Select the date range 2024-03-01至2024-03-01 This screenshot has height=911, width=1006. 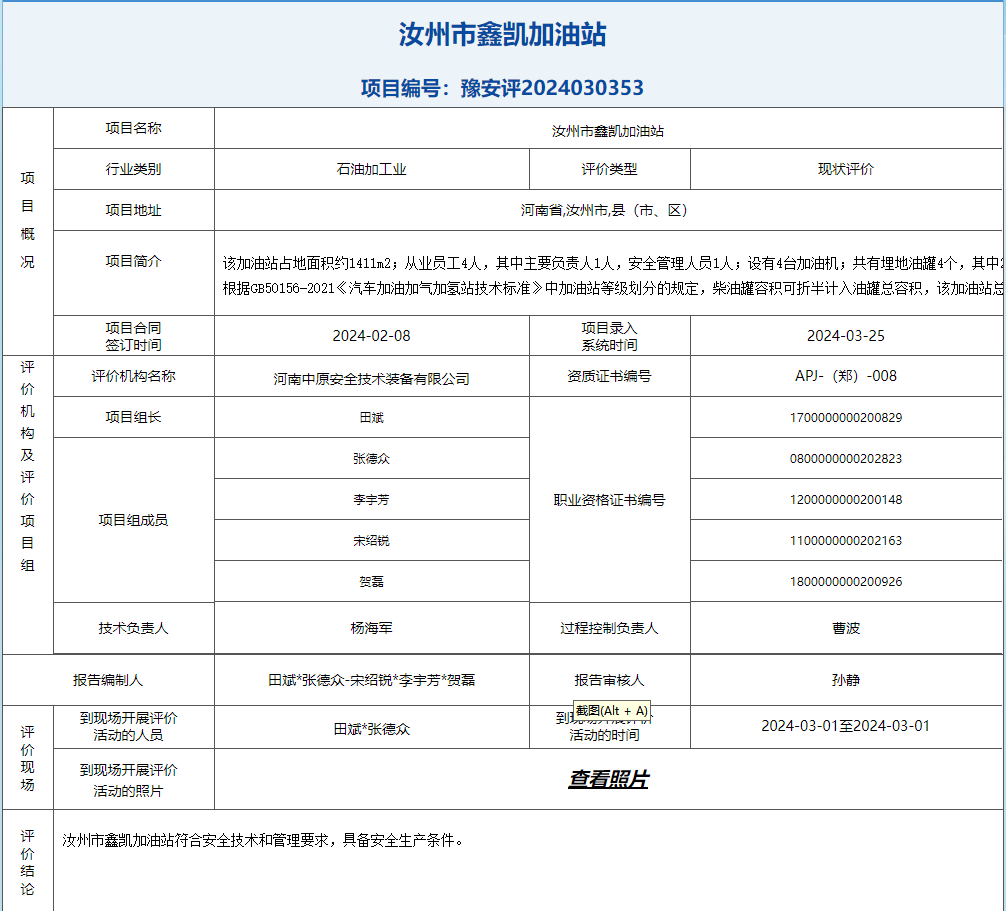pos(846,726)
